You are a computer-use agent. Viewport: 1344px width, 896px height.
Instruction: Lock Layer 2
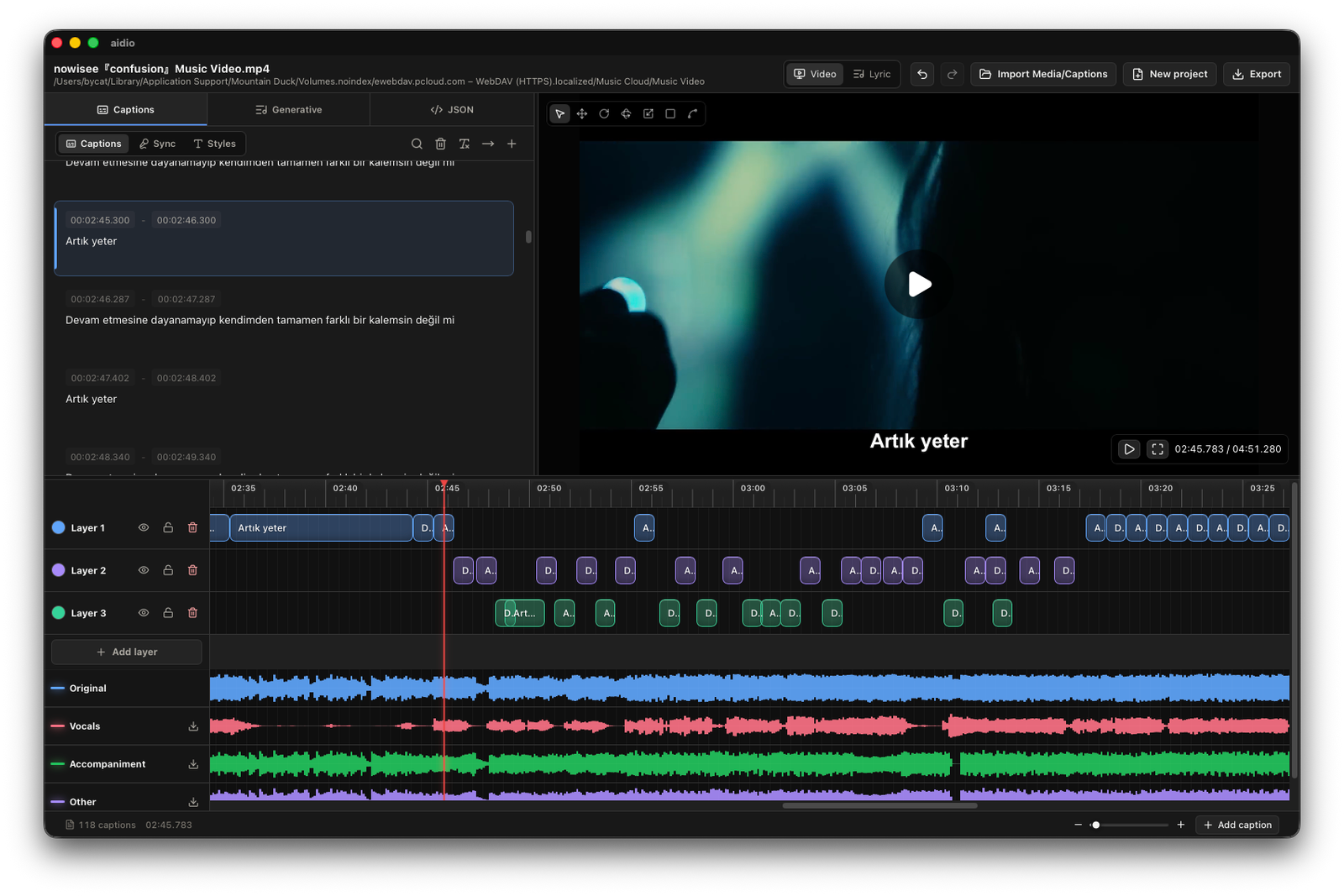(x=168, y=570)
